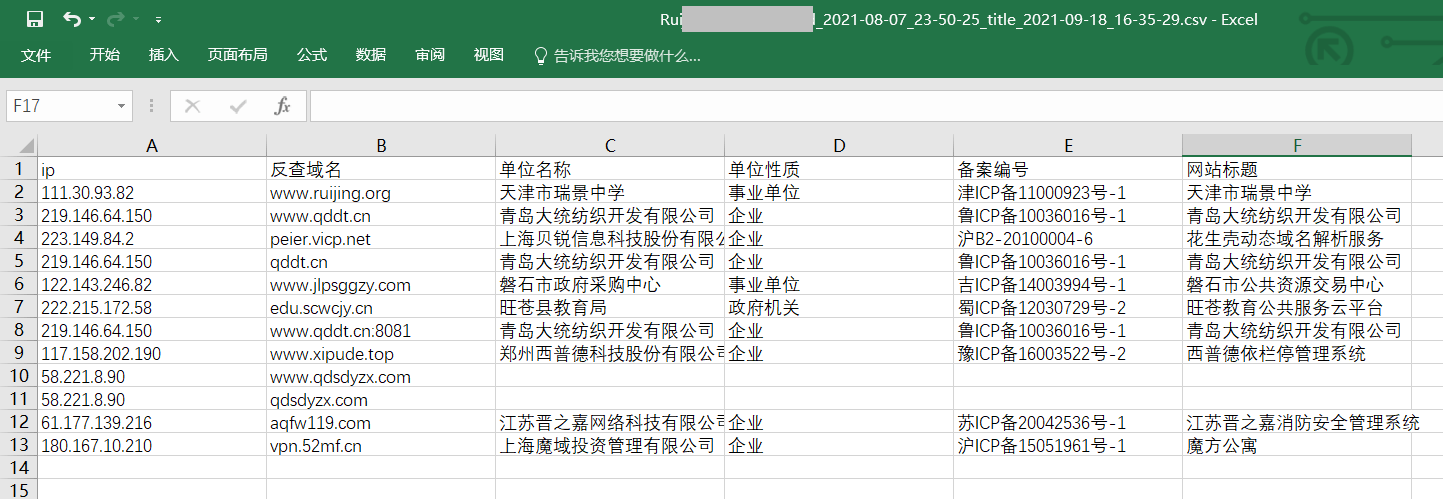Image resolution: width=1443 pixels, height=499 pixels.
Task: Open the 文件 menu
Action: [36, 55]
